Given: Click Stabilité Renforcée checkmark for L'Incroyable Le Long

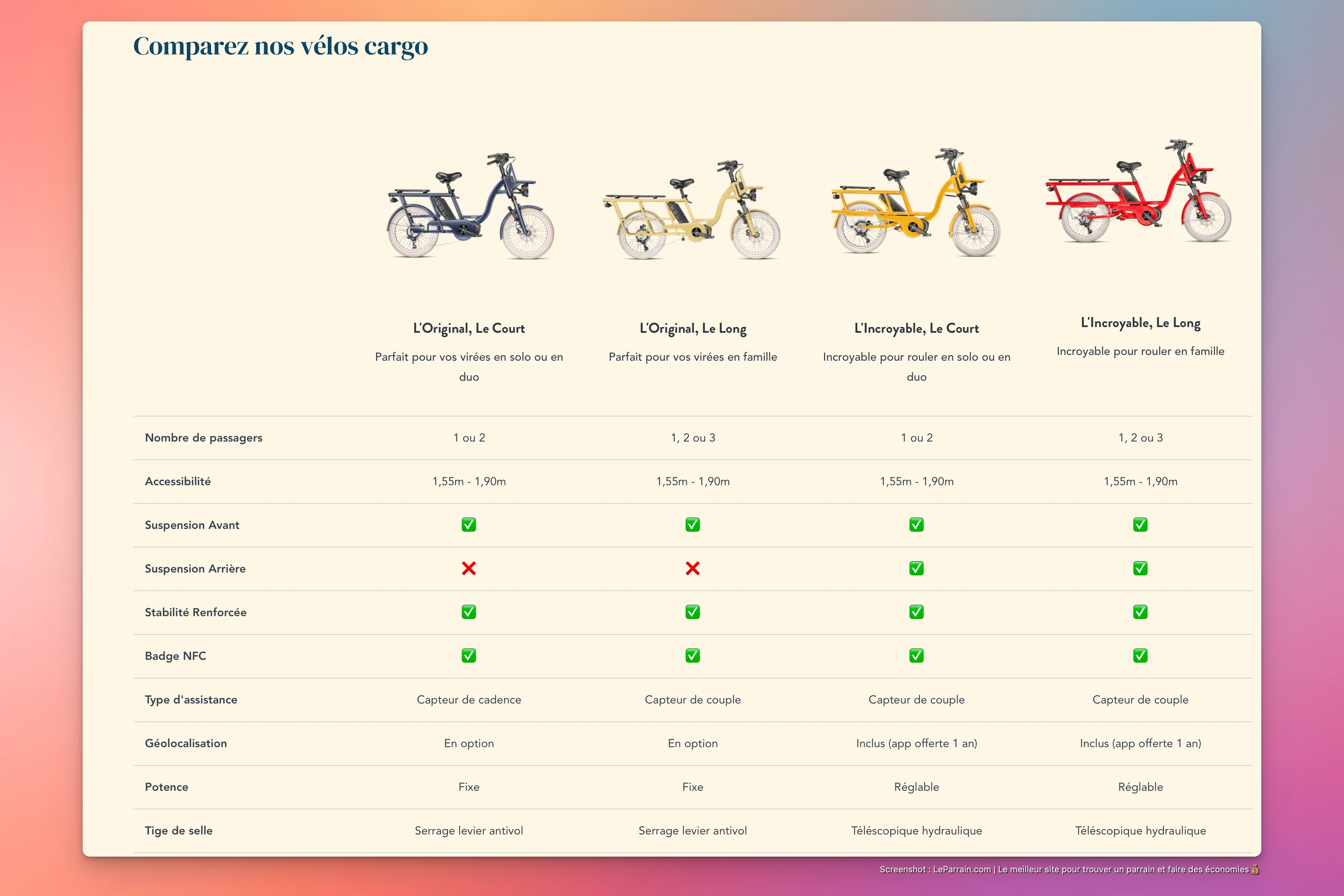Looking at the screenshot, I should pos(1140,612).
